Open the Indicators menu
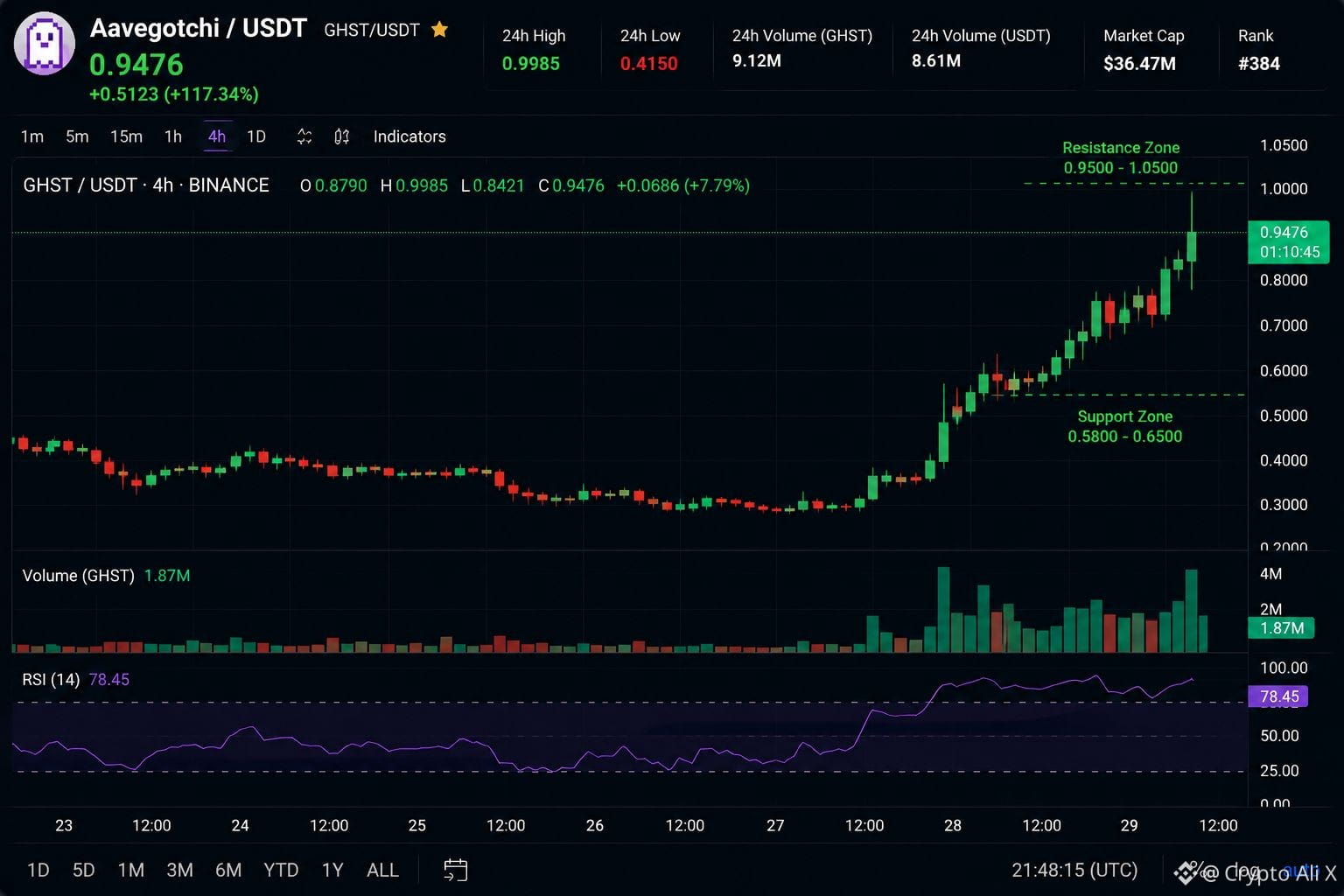 [409, 136]
